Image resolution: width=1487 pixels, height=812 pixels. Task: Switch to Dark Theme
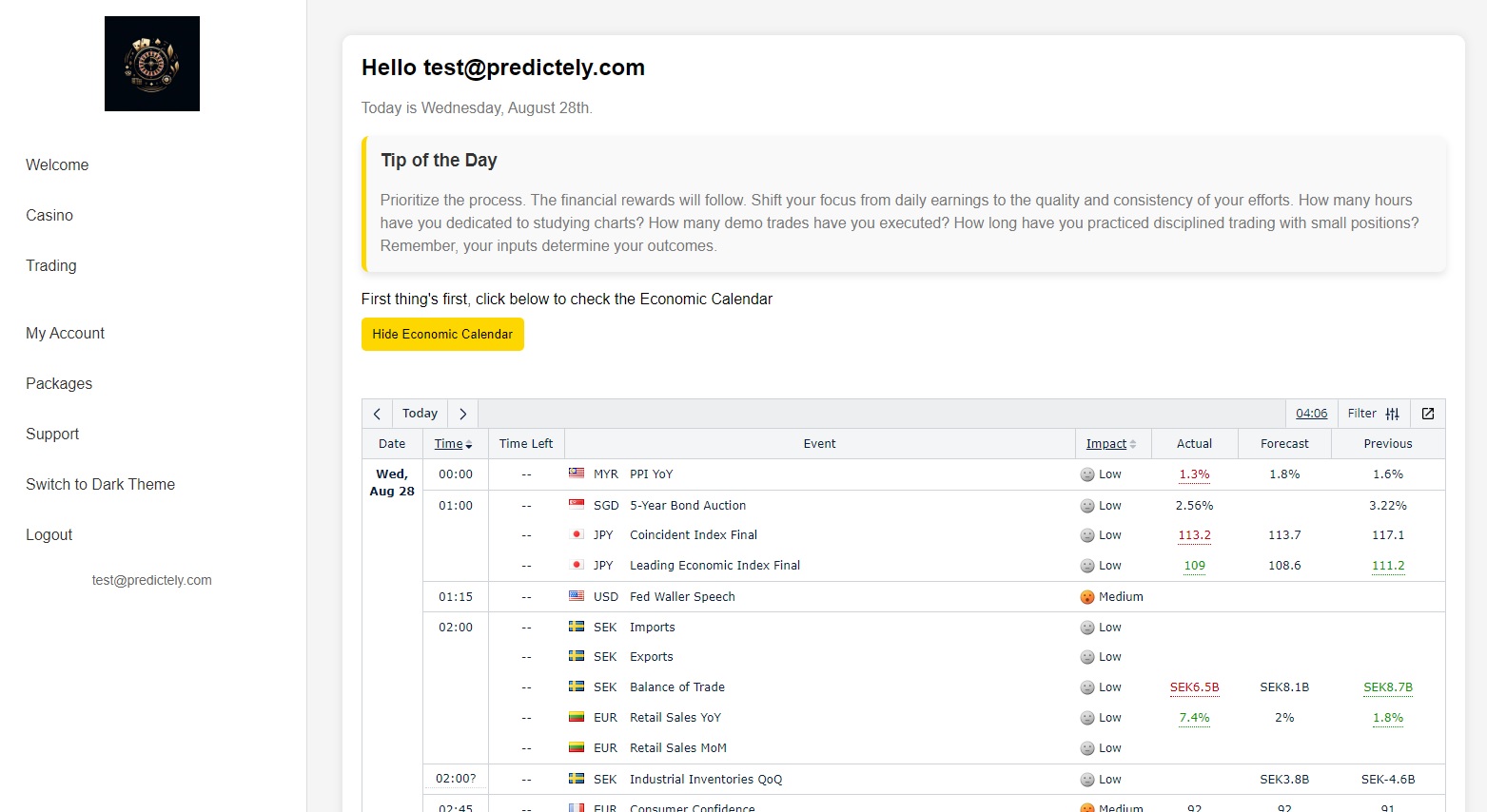(100, 484)
